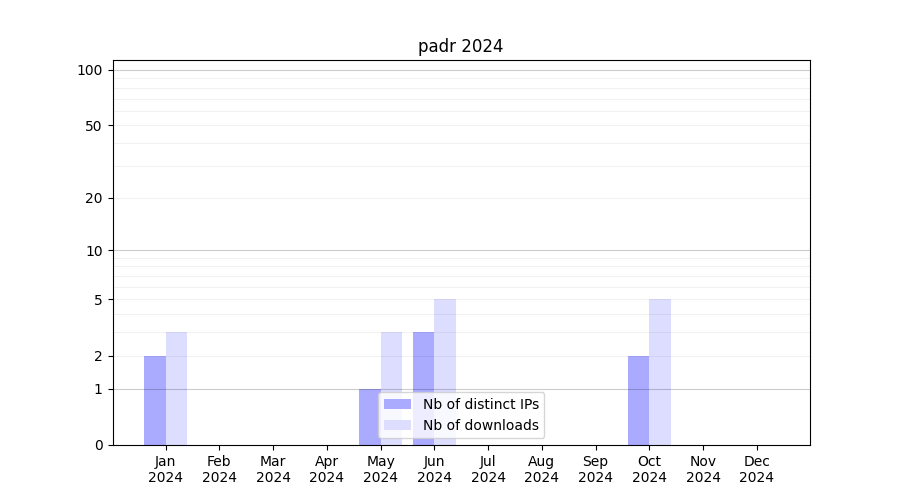Select the 20 tick label on the y-axis
The image size is (900, 500).
pos(94,198)
